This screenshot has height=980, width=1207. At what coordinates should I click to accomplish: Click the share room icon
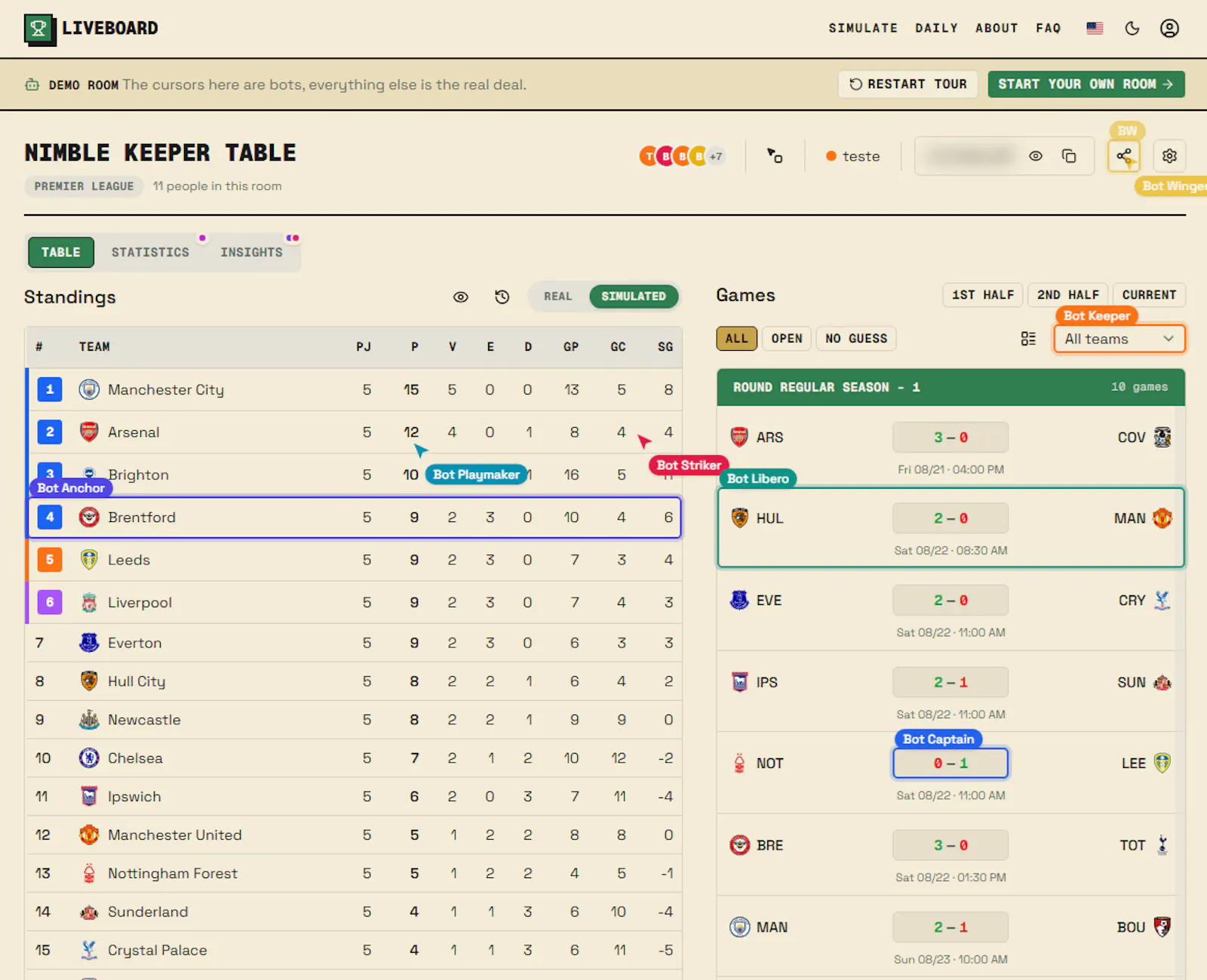pos(1124,156)
